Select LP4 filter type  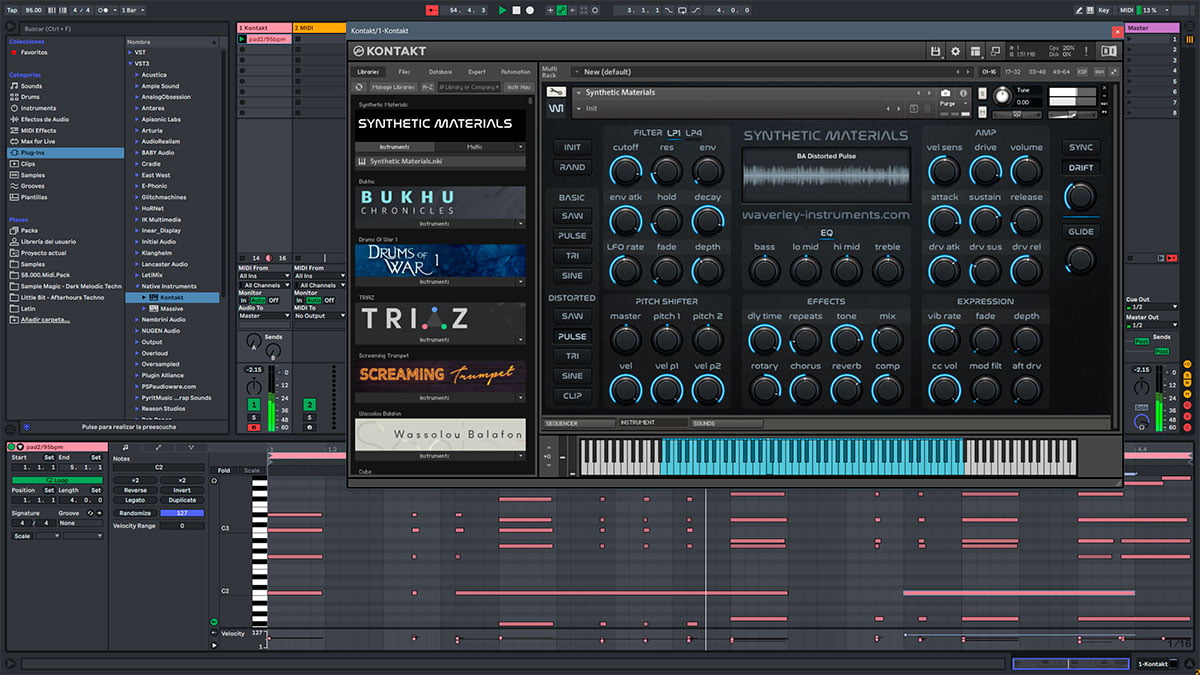(x=694, y=132)
